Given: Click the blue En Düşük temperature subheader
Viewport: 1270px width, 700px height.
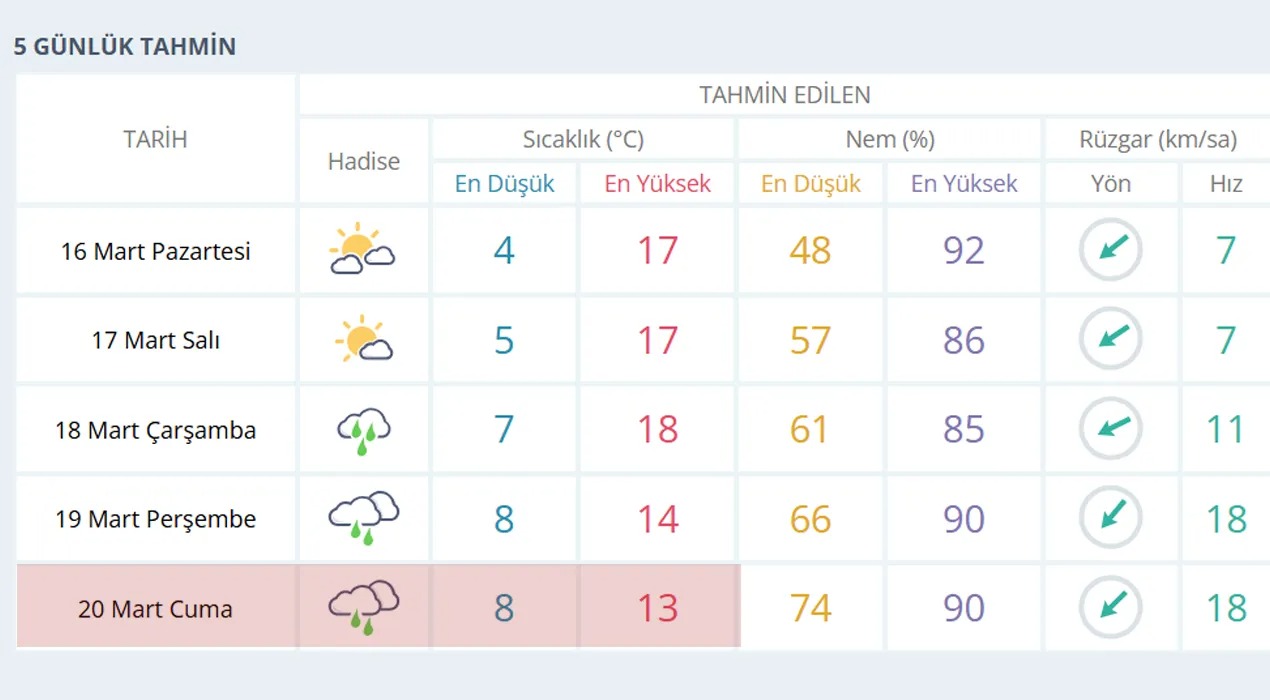Looking at the screenshot, I should click(504, 183).
